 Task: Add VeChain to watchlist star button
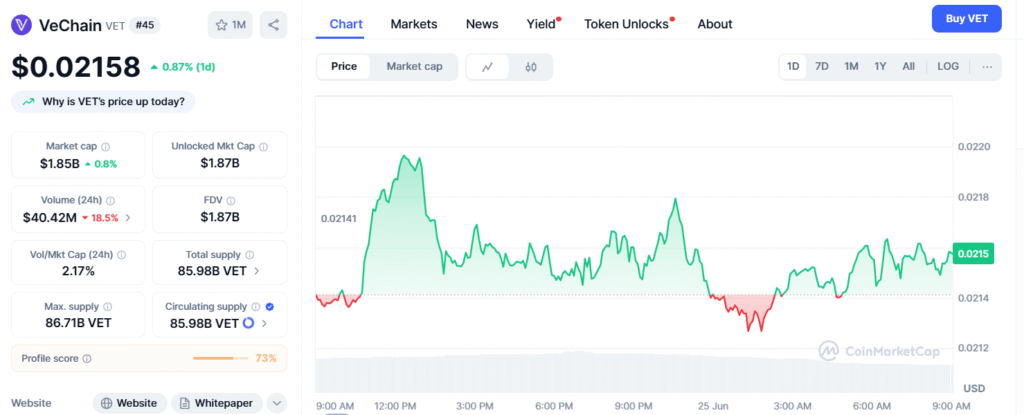230,25
